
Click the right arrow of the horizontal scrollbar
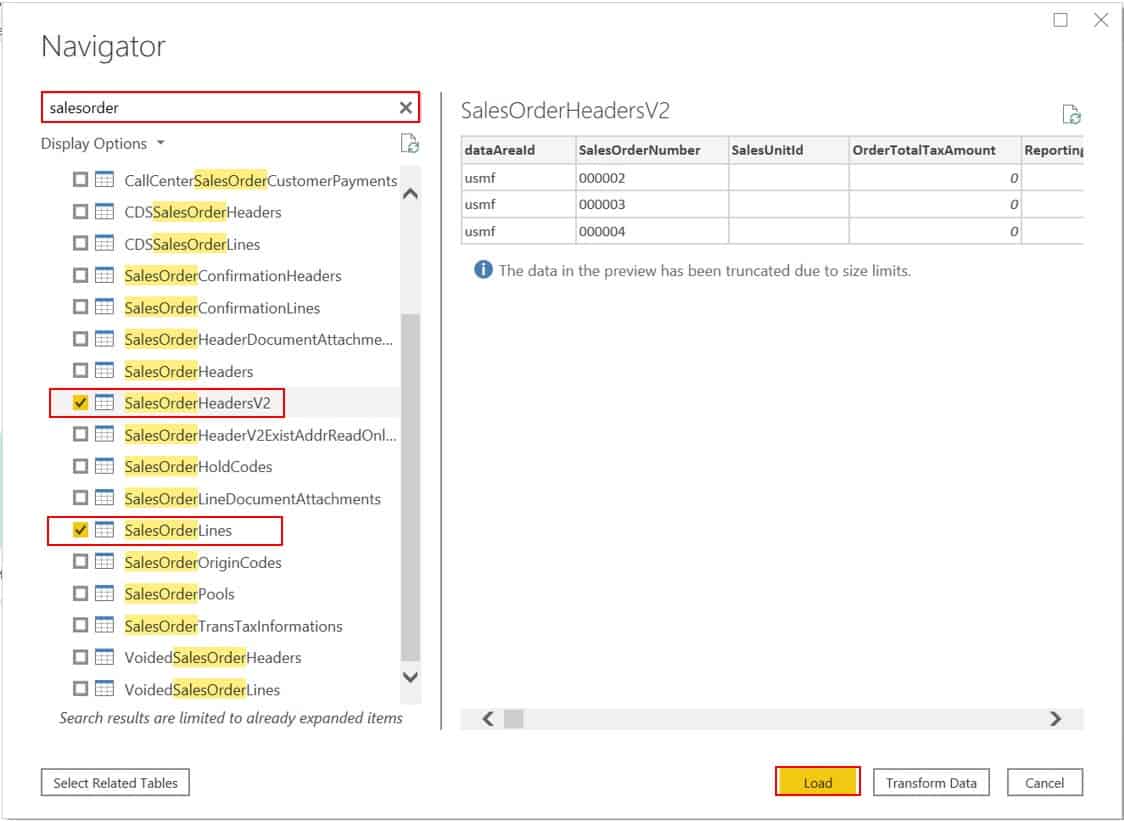[1055, 718]
